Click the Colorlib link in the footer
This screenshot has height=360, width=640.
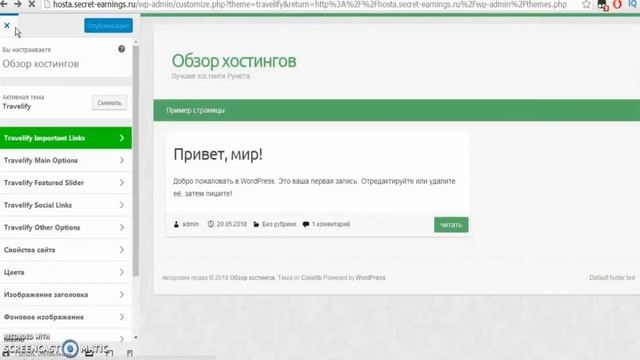311,278
